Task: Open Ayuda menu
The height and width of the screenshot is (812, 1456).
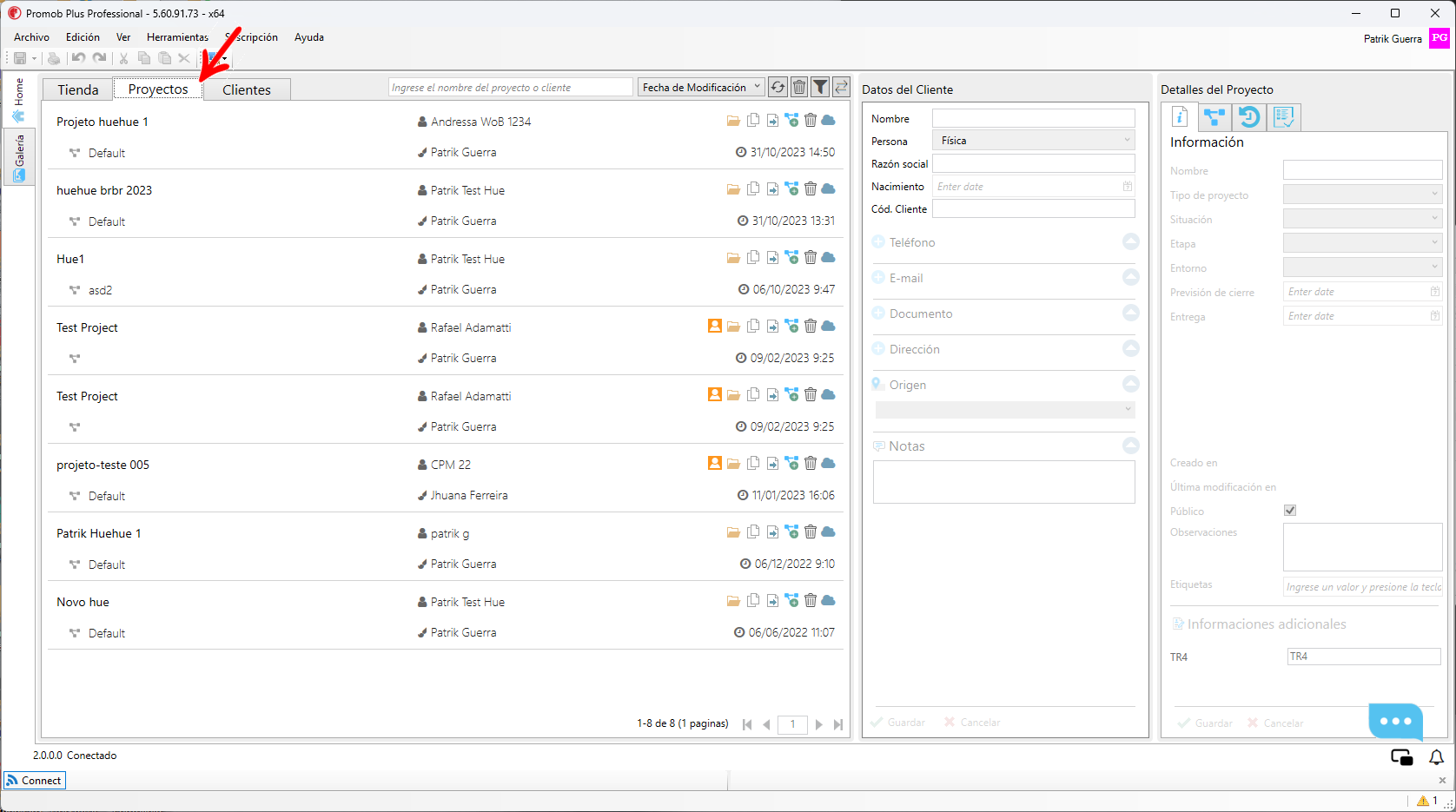Action: (x=308, y=37)
